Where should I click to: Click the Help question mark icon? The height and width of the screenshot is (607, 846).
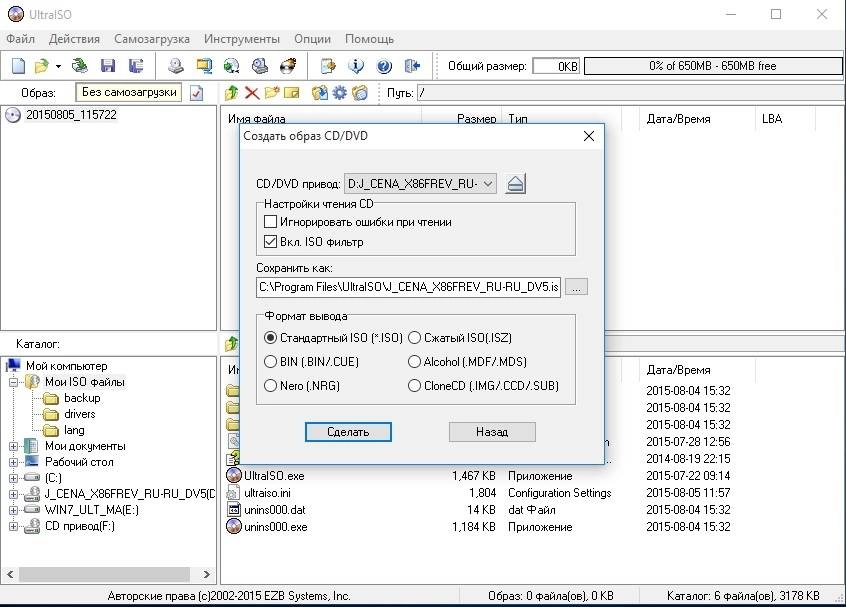pyautogui.click(x=384, y=66)
